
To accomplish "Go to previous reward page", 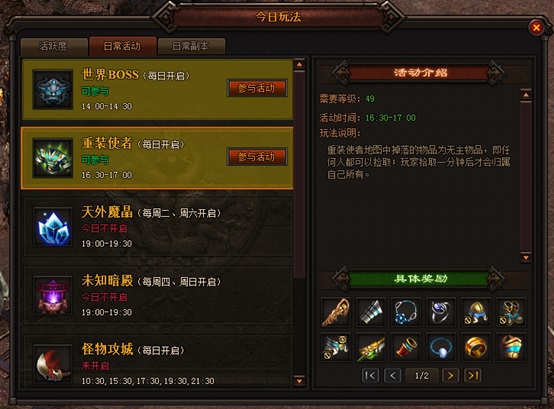I will (x=393, y=375).
